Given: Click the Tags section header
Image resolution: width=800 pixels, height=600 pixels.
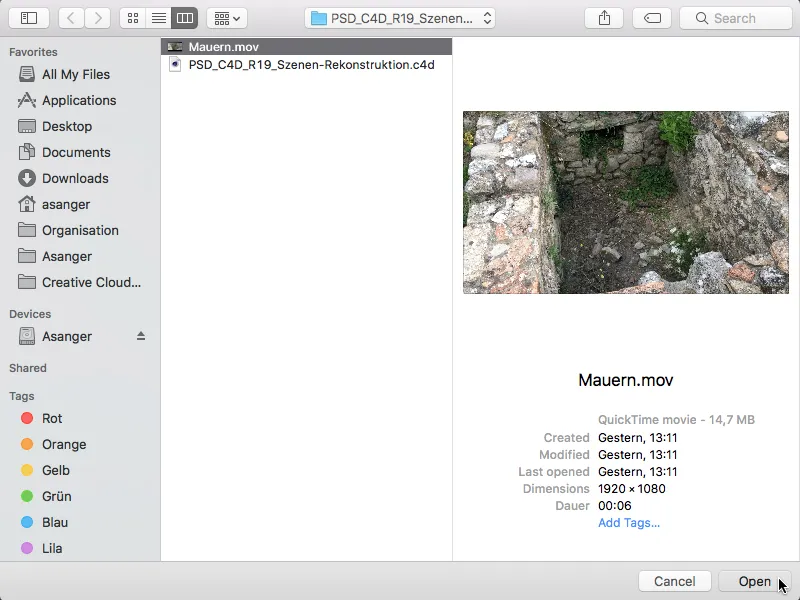Looking at the screenshot, I should click(x=21, y=396).
